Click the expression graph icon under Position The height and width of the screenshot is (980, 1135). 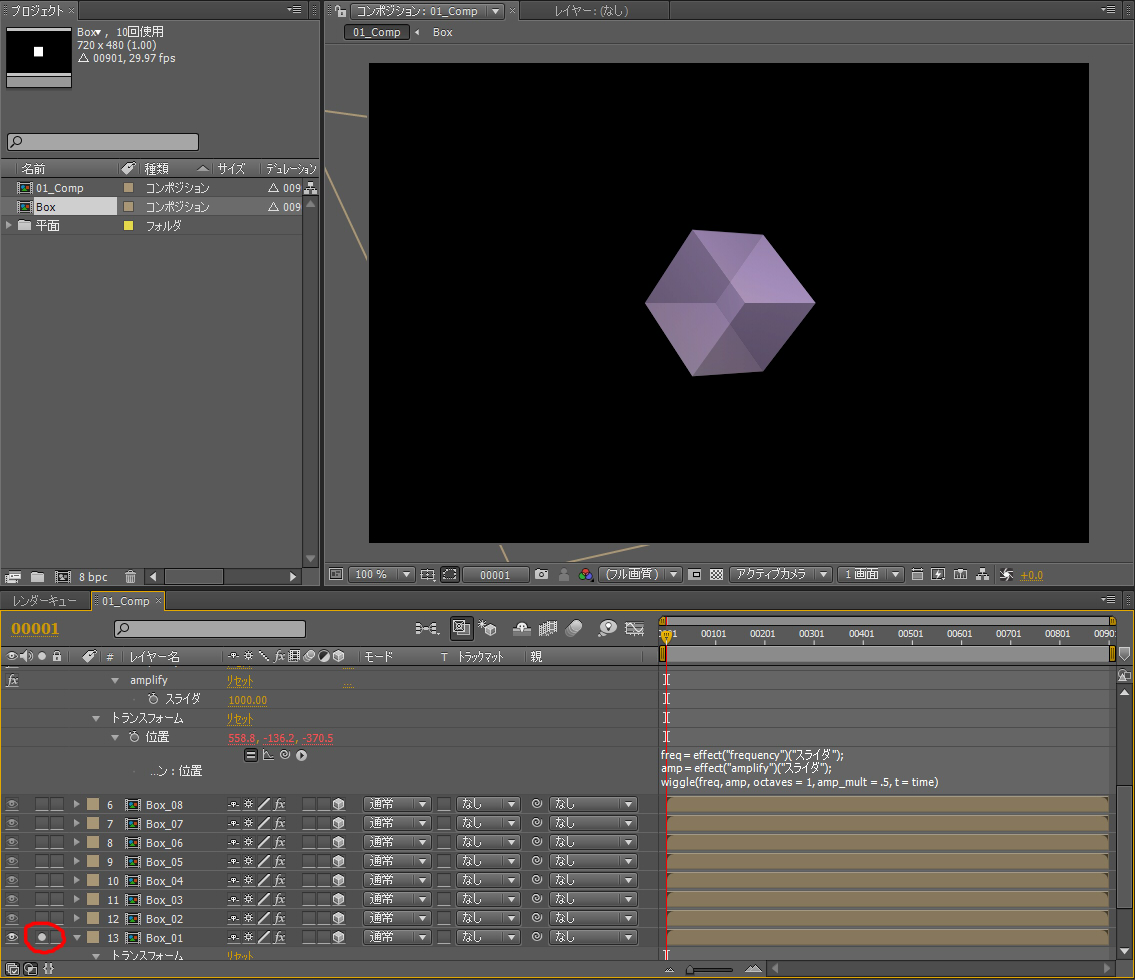(268, 755)
